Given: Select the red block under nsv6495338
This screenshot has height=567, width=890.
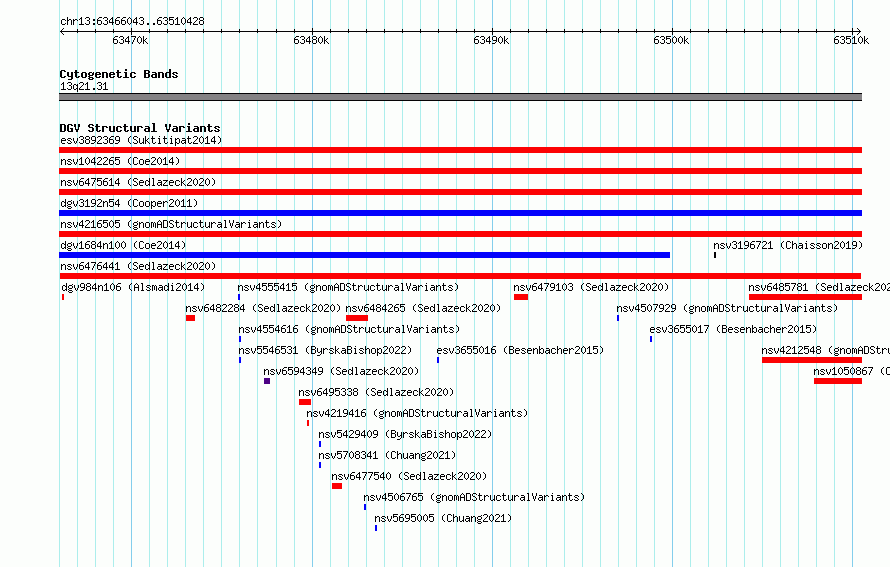Looking at the screenshot, I should pos(305,402).
